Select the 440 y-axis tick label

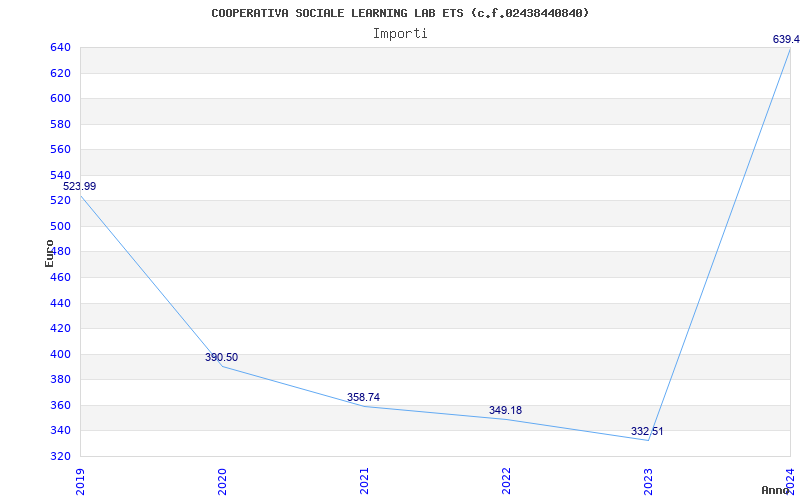[x=60, y=303]
